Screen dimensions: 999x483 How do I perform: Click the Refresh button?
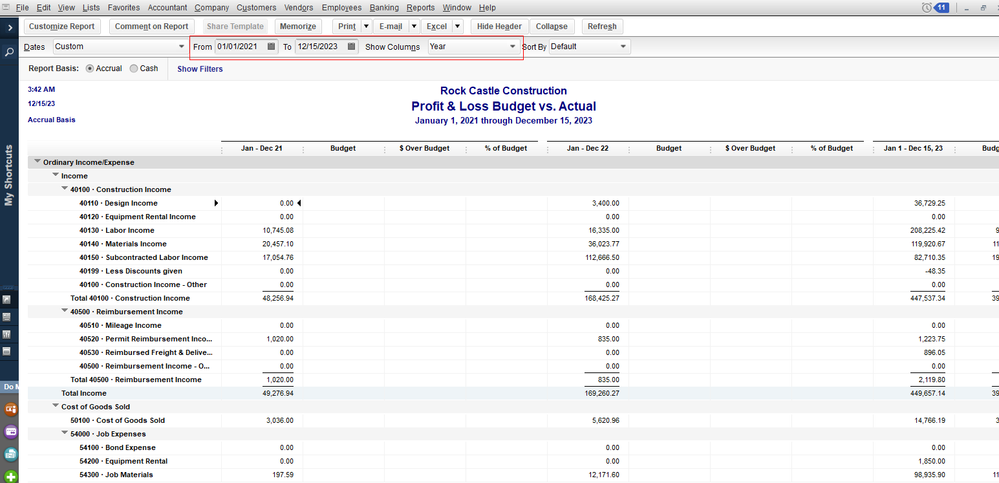602,27
